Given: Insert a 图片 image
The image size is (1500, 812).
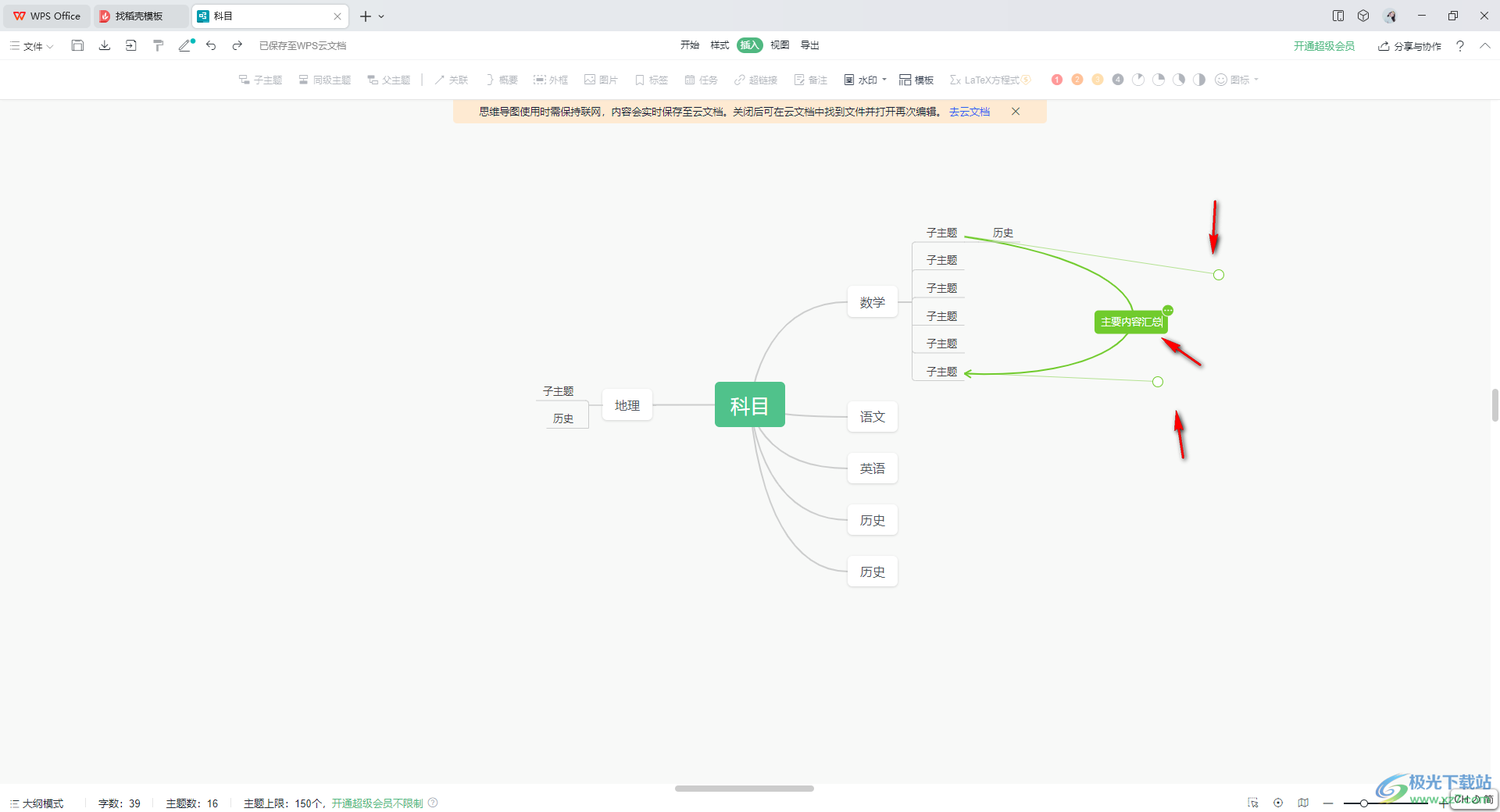Looking at the screenshot, I should [601, 80].
